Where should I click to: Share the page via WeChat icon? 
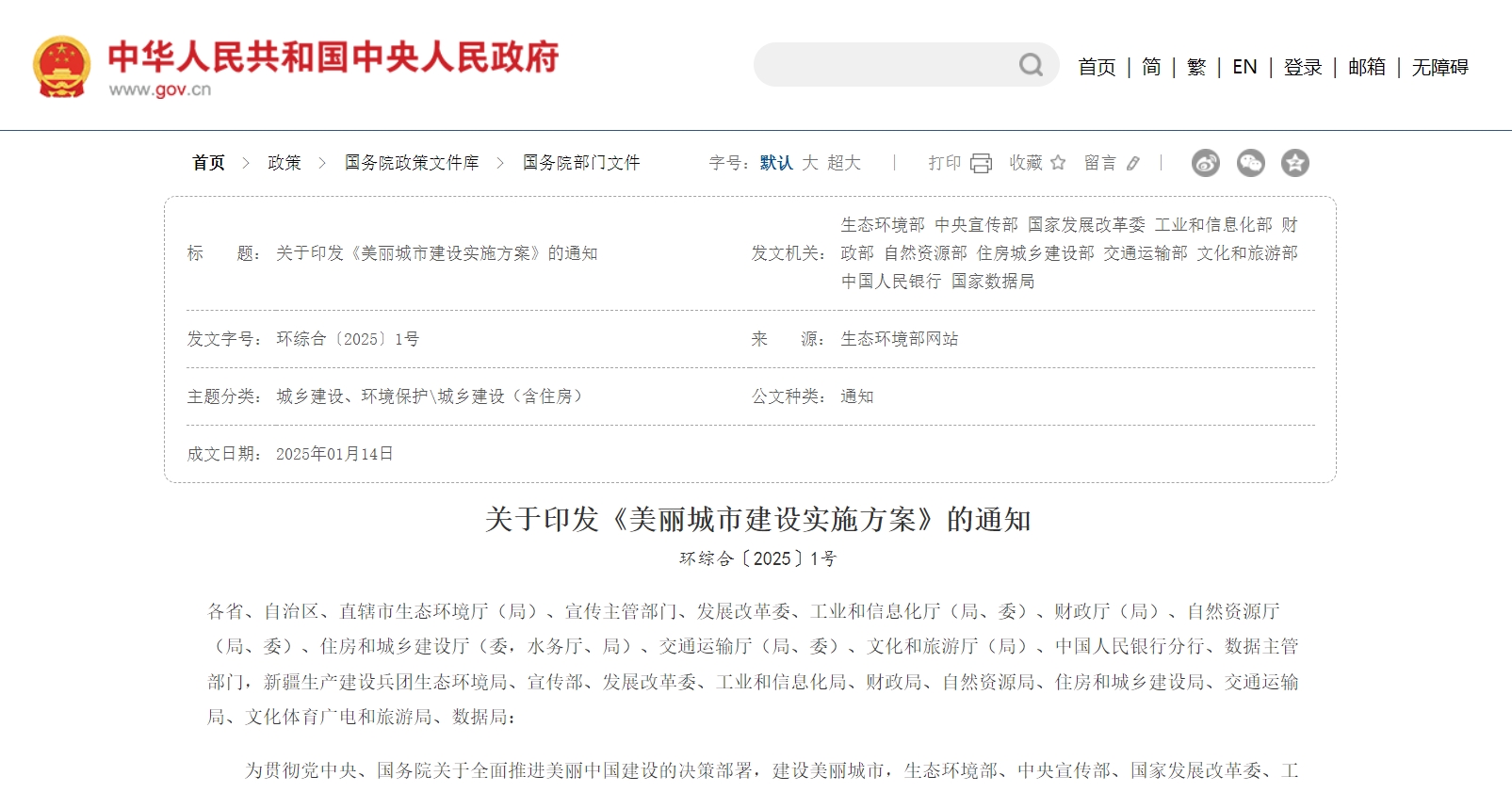coord(1250,163)
